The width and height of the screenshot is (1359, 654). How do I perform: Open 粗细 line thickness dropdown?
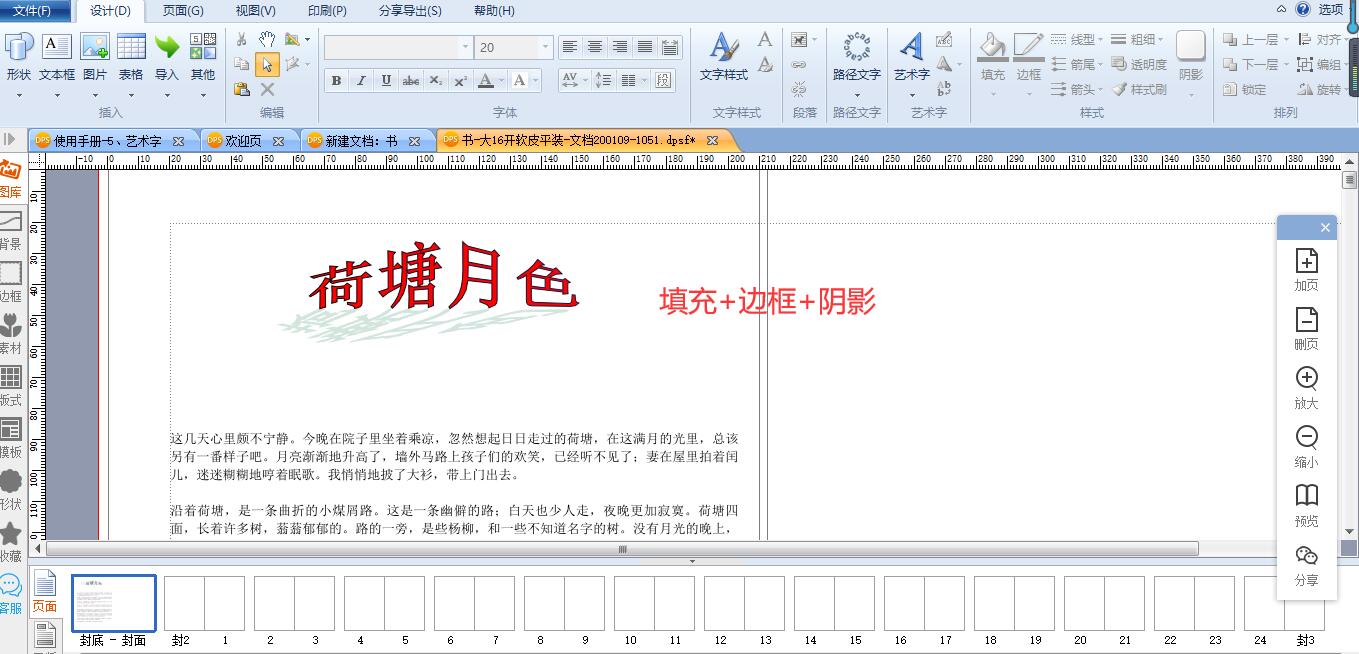coord(1138,39)
